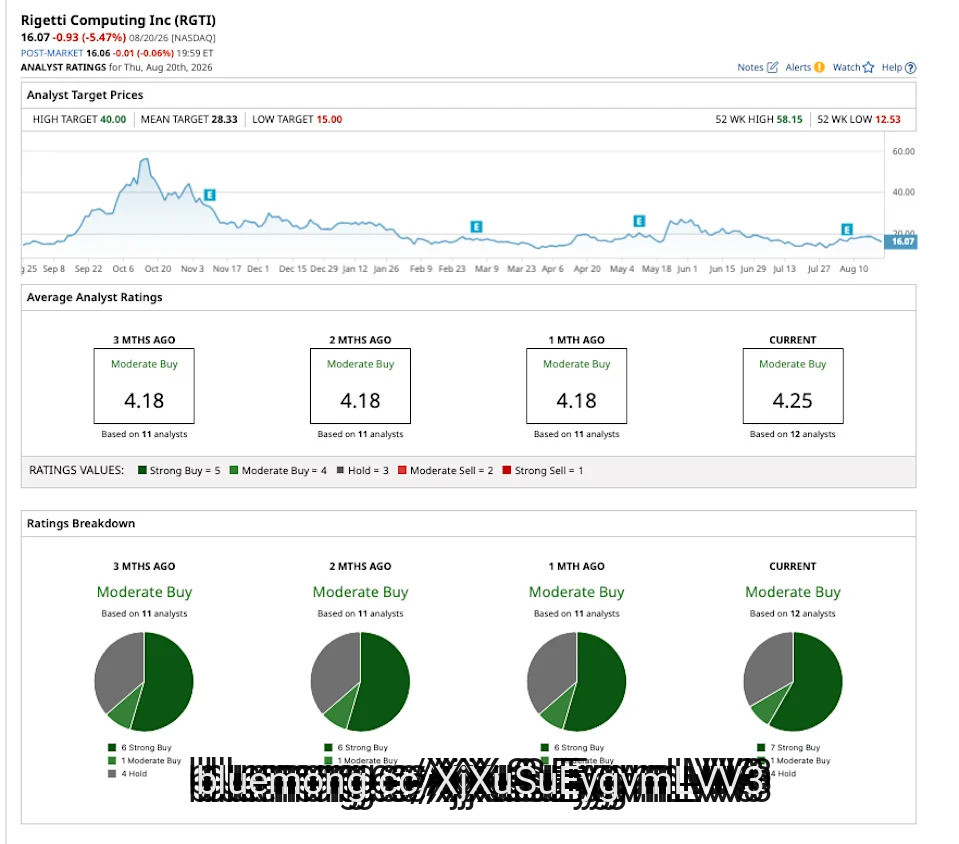This screenshot has height=844, width=959.
Task: Click the earnings E marker near Nov 3
Action: tap(210, 195)
